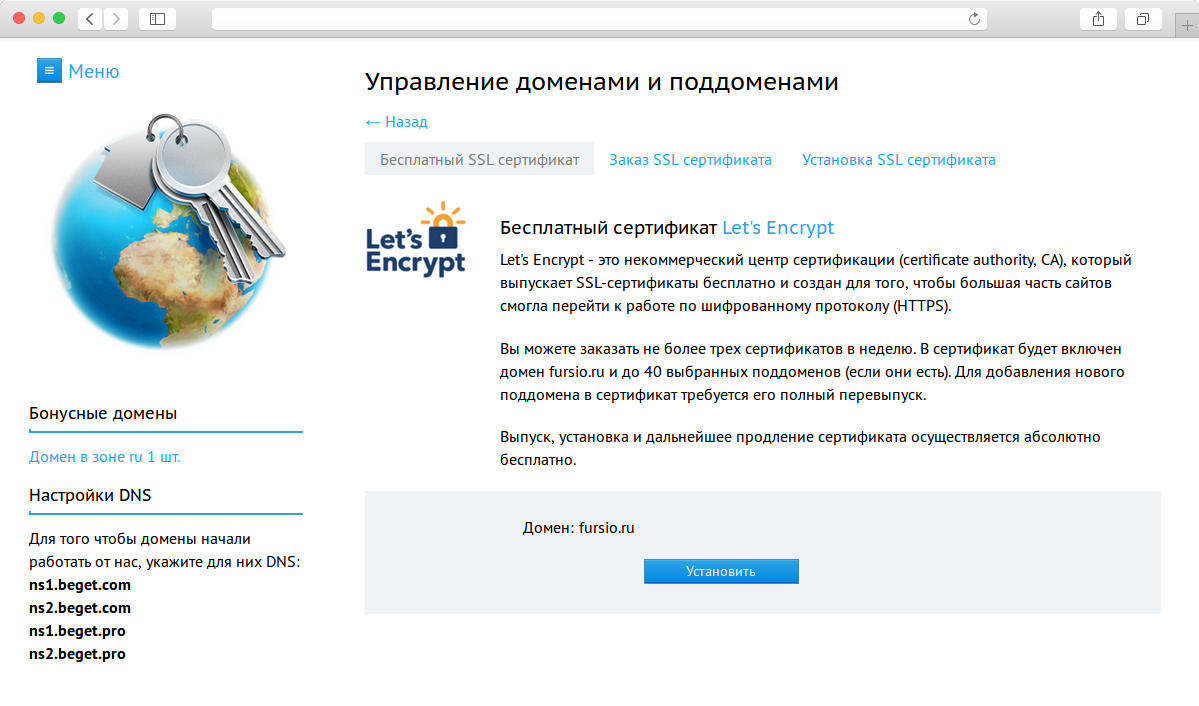
Task: Click the globe with keys illustration
Action: pyautogui.click(x=168, y=232)
